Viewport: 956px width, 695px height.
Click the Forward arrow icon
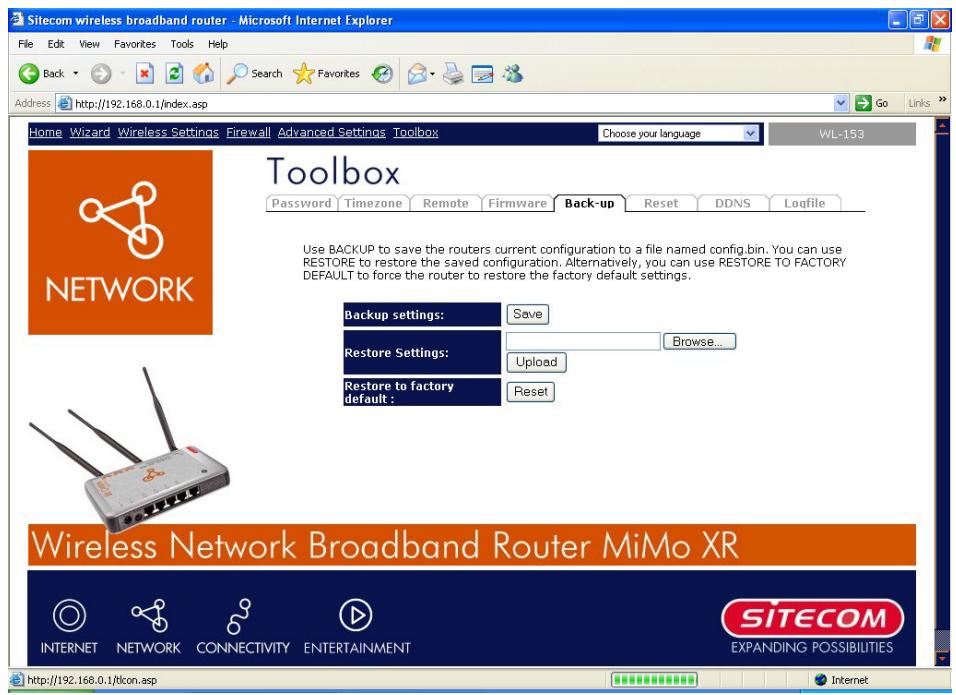coord(101,74)
